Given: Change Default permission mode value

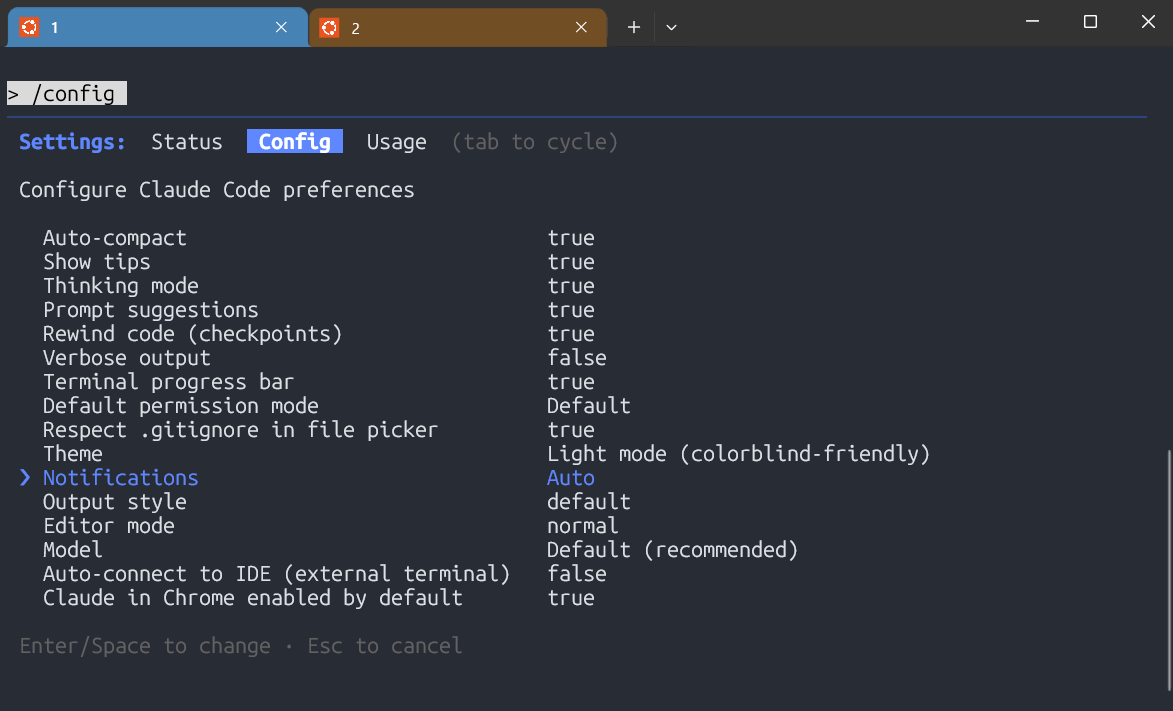Looking at the screenshot, I should (589, 406).
